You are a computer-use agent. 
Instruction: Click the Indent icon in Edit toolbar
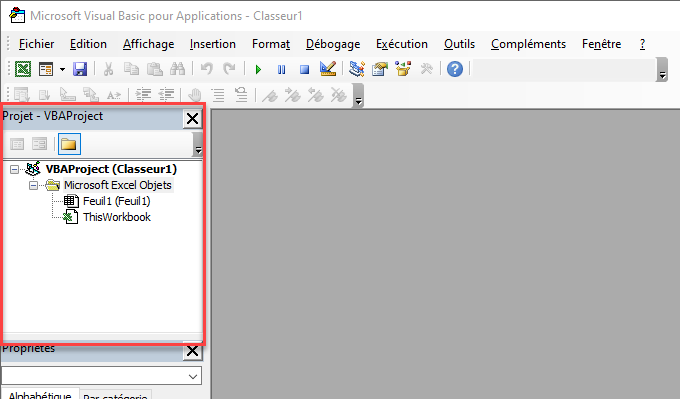pos(143,95)
